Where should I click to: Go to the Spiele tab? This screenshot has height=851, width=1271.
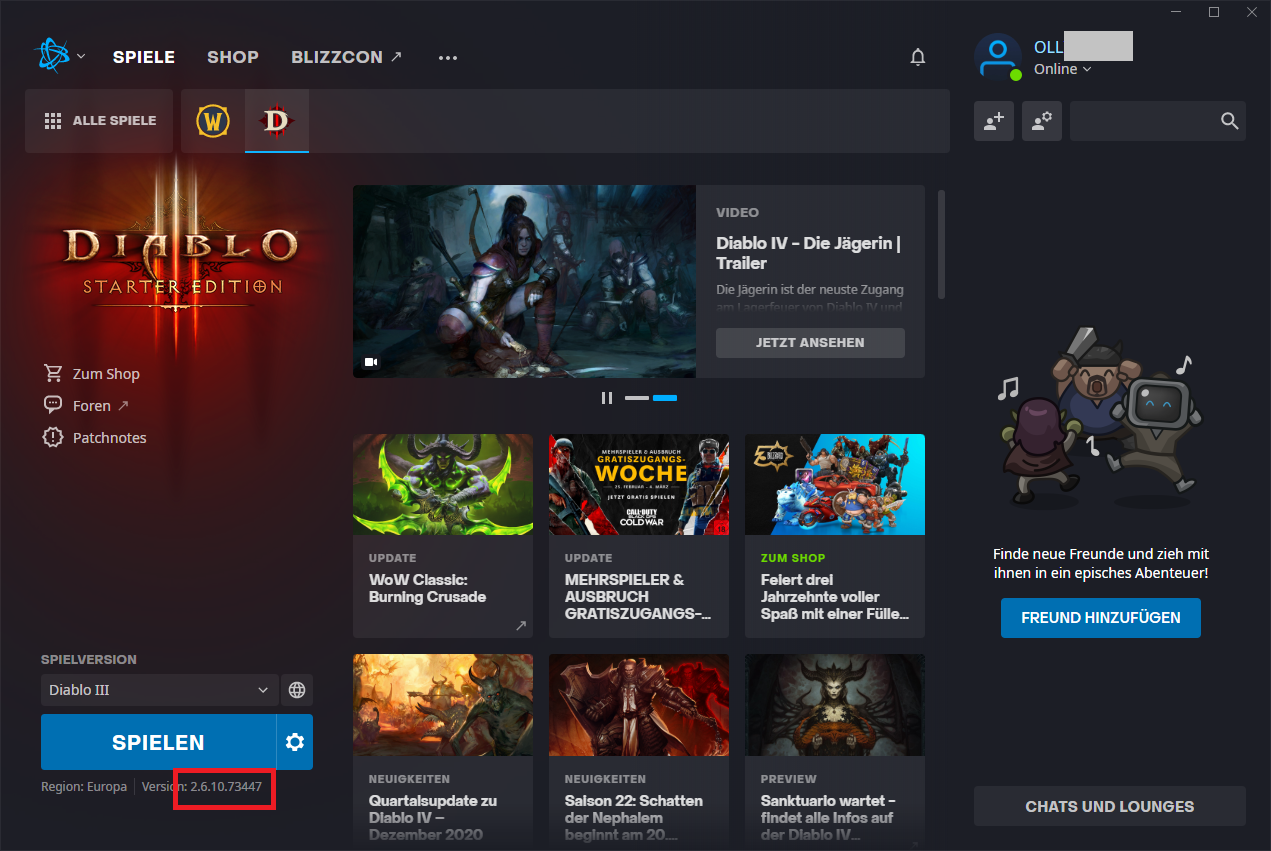(144, 57)
